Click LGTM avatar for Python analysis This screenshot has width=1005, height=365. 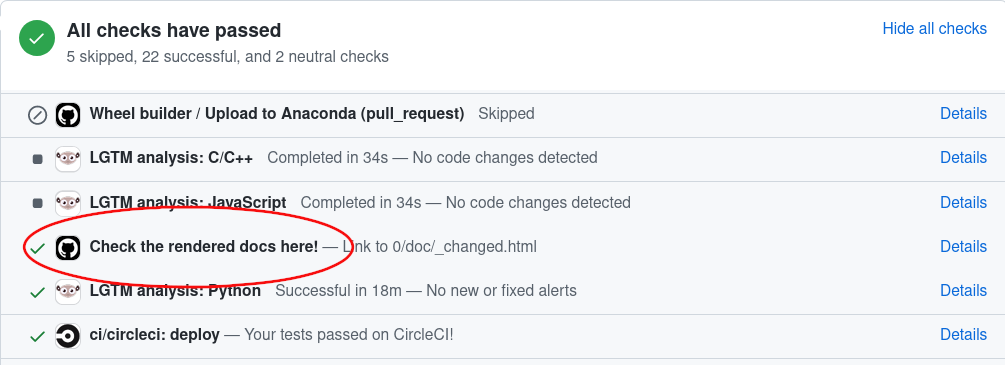tap(68, 292)
